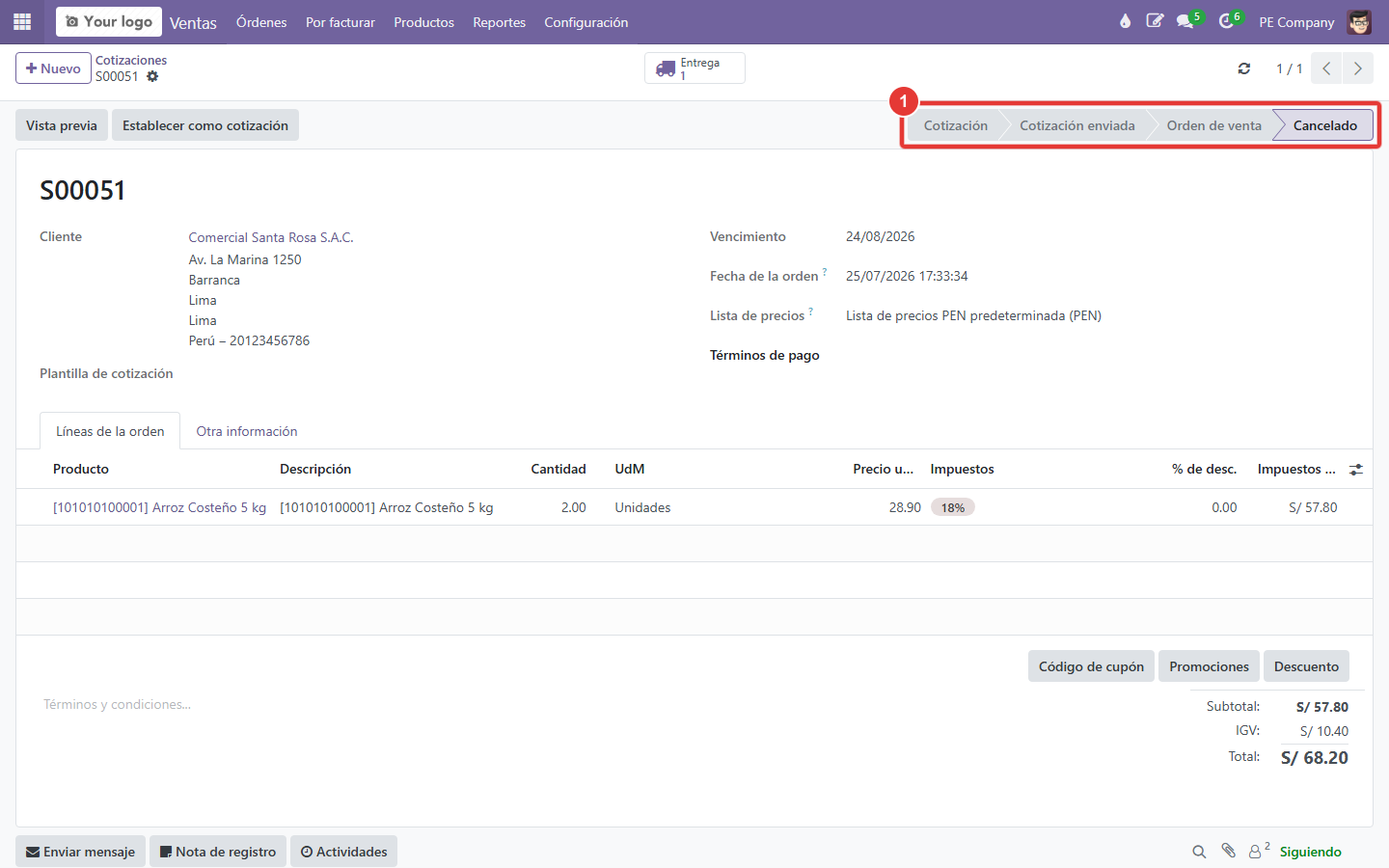Click the Entrega delivery stat button
The height and width of the screenshot is (868, 1389).
(x=694, y=68)
